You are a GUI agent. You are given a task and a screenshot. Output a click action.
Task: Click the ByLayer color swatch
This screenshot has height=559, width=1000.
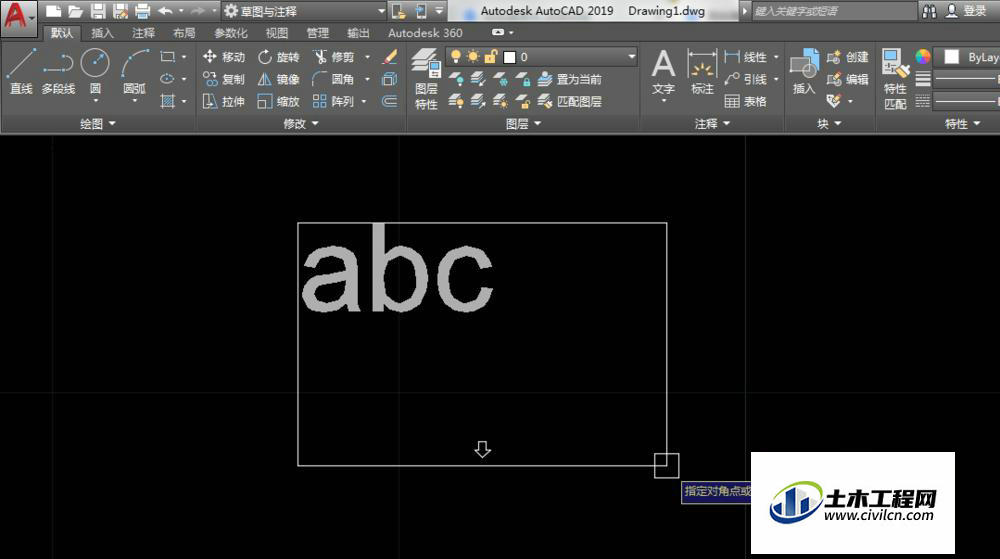pyautogui.click(x=952, y=57)
